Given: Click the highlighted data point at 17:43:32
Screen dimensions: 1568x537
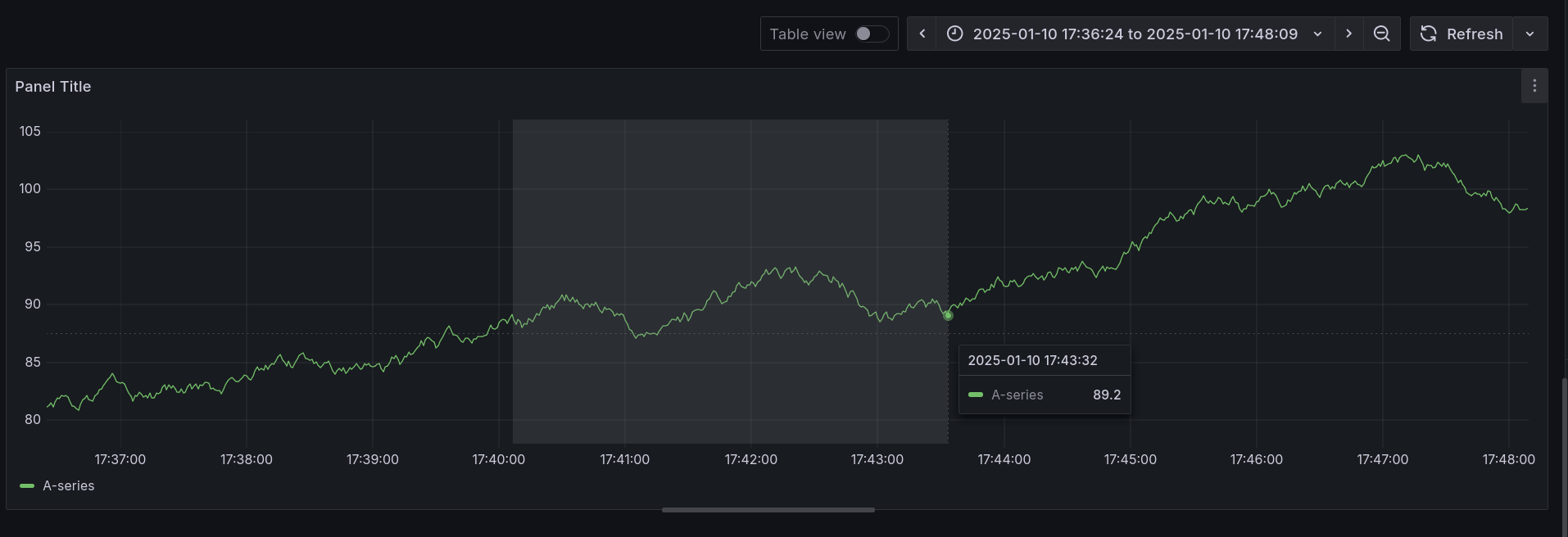Looking at the screenshot, I should point(948,315).
